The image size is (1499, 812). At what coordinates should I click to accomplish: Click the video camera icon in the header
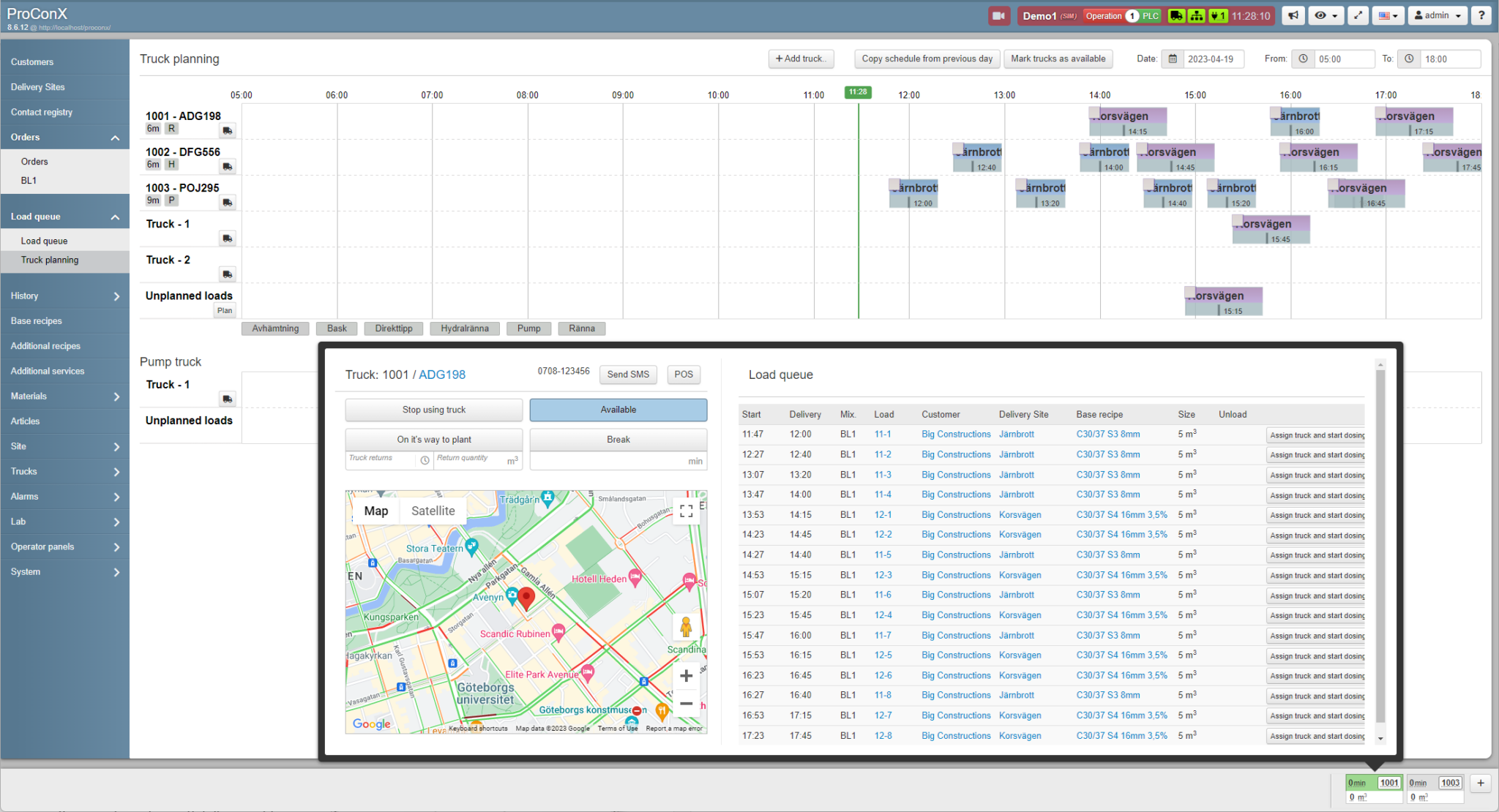[x=999, y=15]
